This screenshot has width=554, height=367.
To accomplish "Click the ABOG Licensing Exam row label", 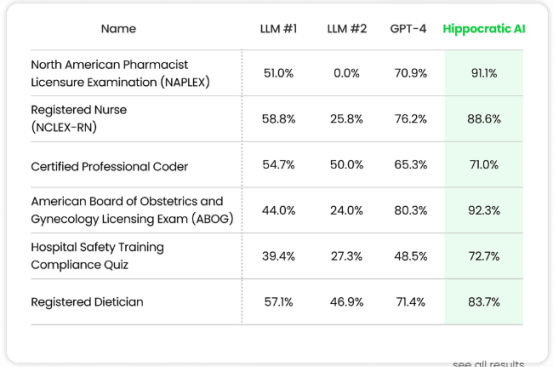I will pos(132,210).
